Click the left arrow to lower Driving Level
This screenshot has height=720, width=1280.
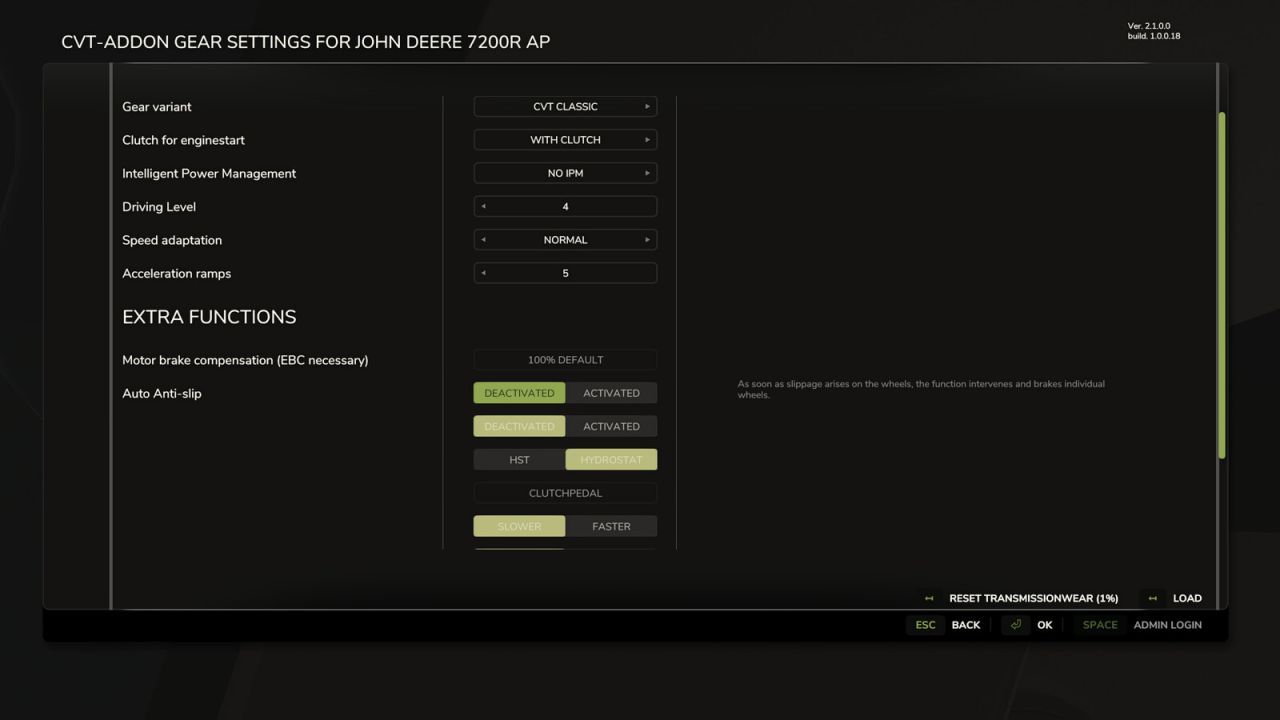coord(483,206)
